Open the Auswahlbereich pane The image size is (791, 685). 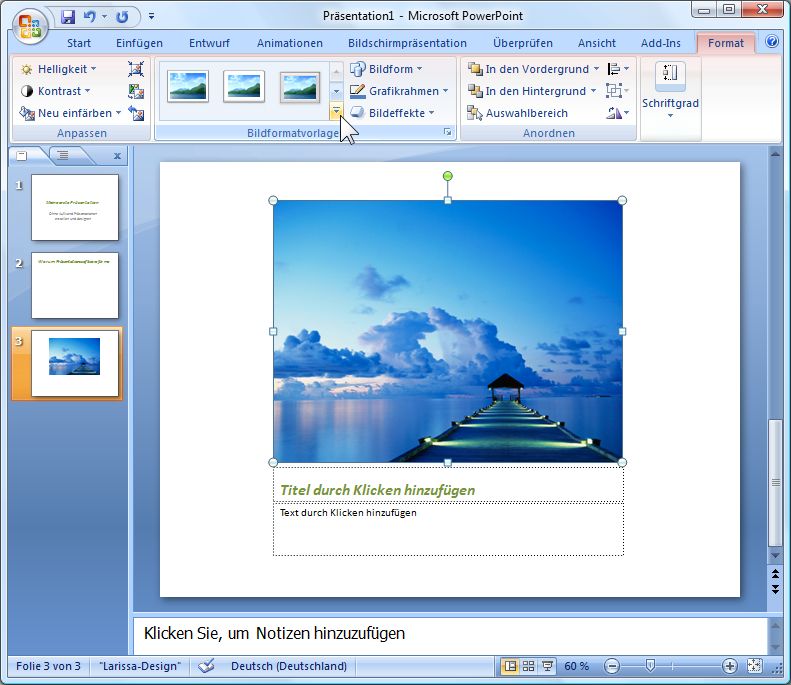(518, 113)
